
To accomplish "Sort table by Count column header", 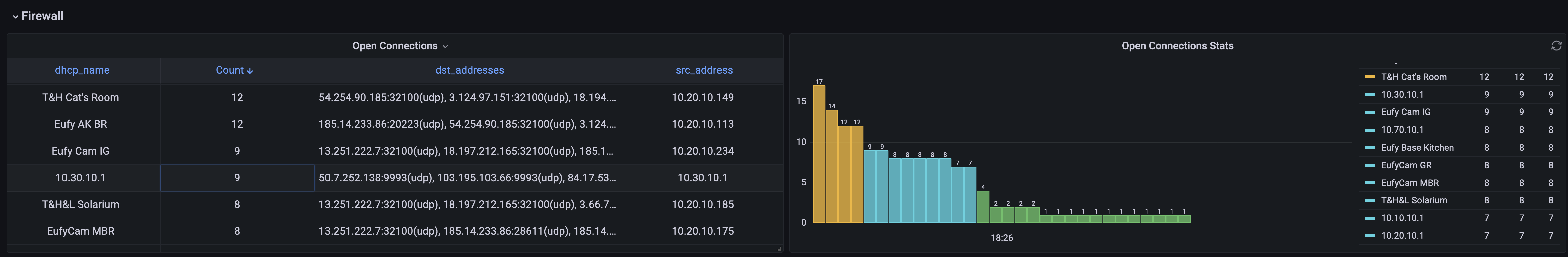I will pos(234,70).
